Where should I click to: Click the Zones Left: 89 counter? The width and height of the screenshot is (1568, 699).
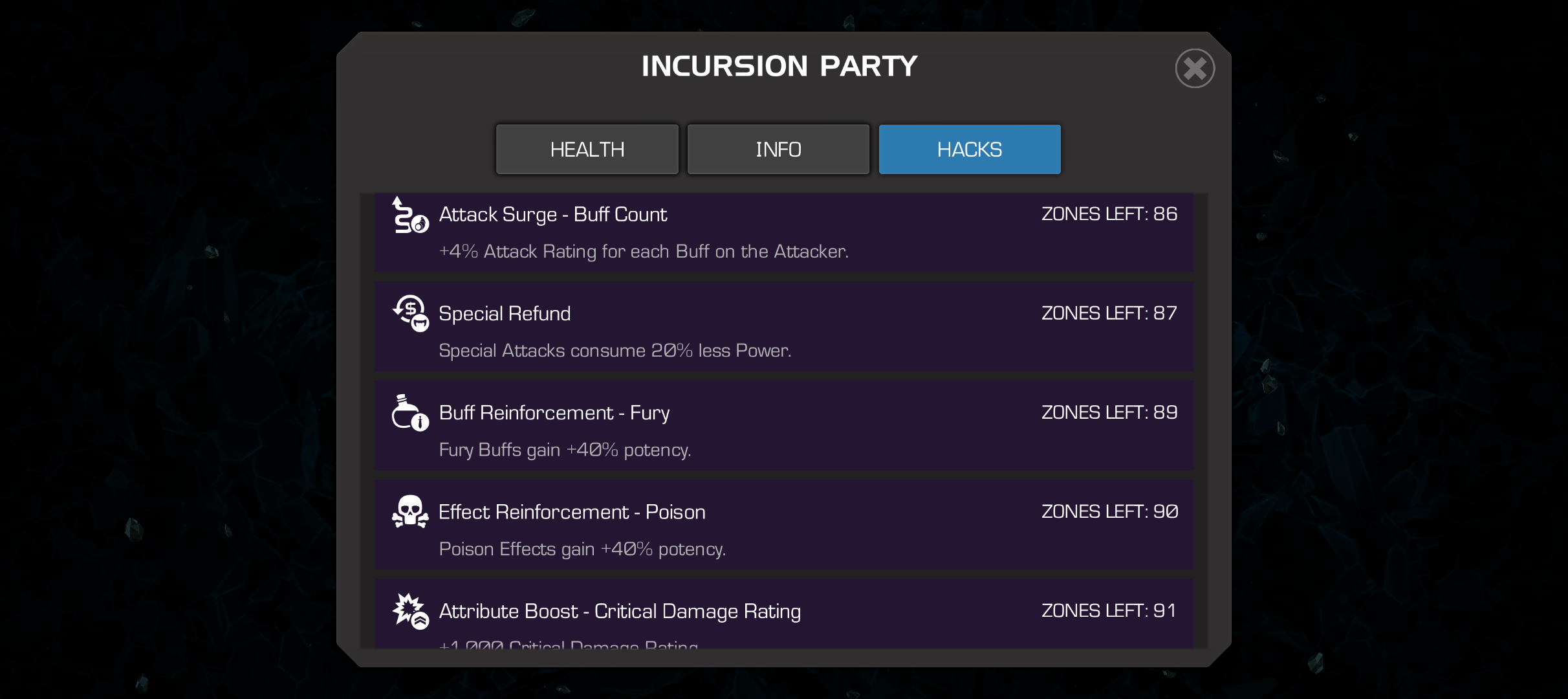[1109, 412]
